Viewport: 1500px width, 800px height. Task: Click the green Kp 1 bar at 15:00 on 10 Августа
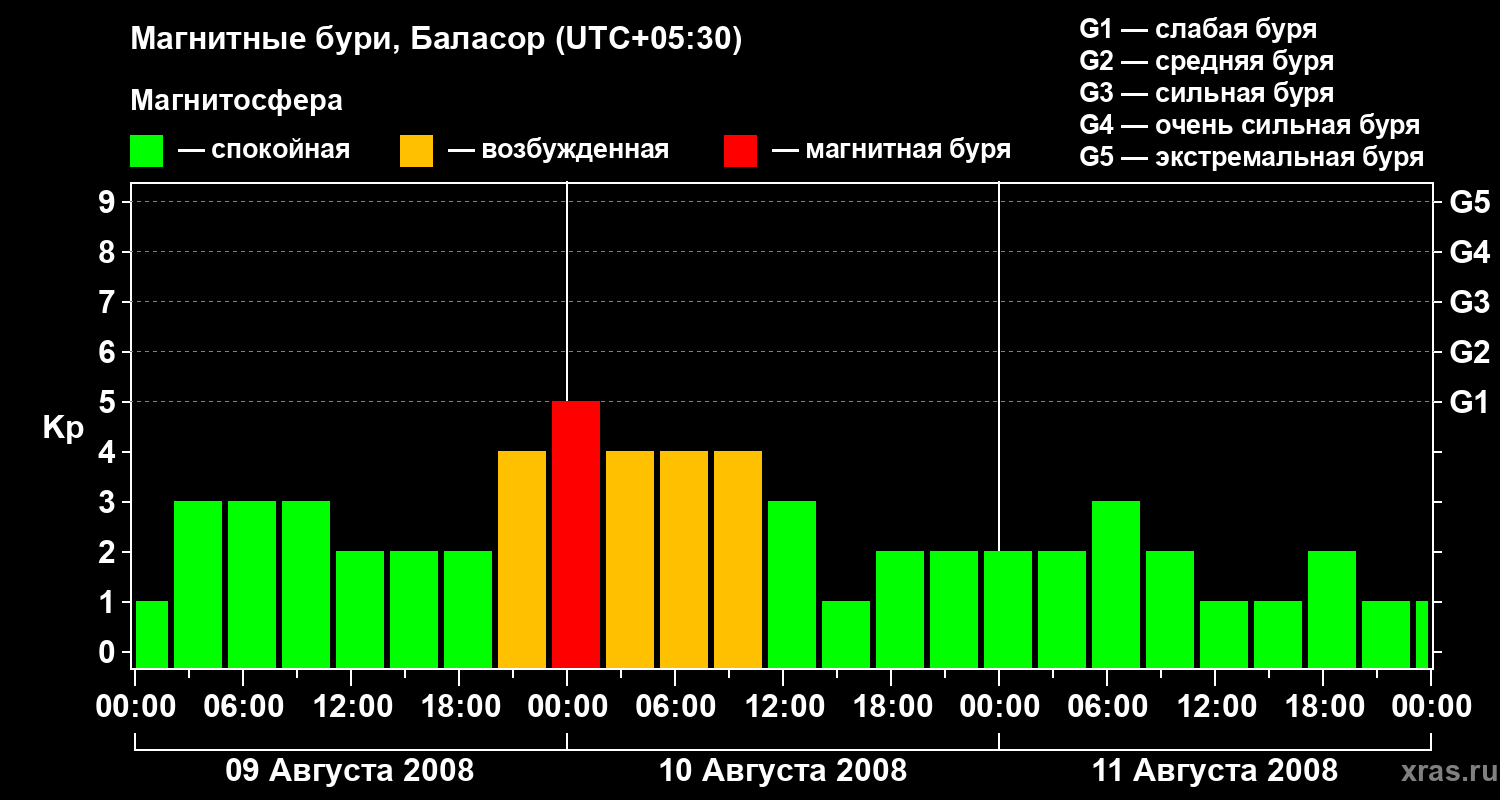[846, 634]
